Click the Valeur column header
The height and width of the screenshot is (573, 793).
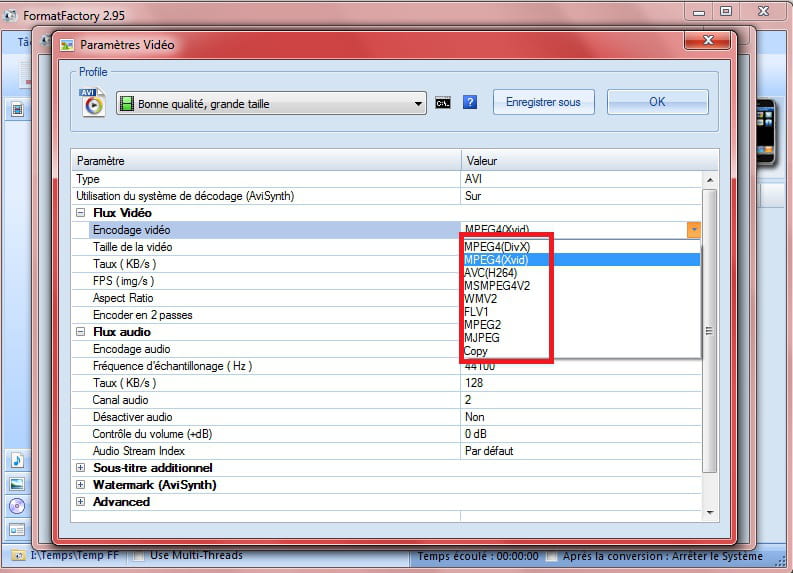click(589, 161)
